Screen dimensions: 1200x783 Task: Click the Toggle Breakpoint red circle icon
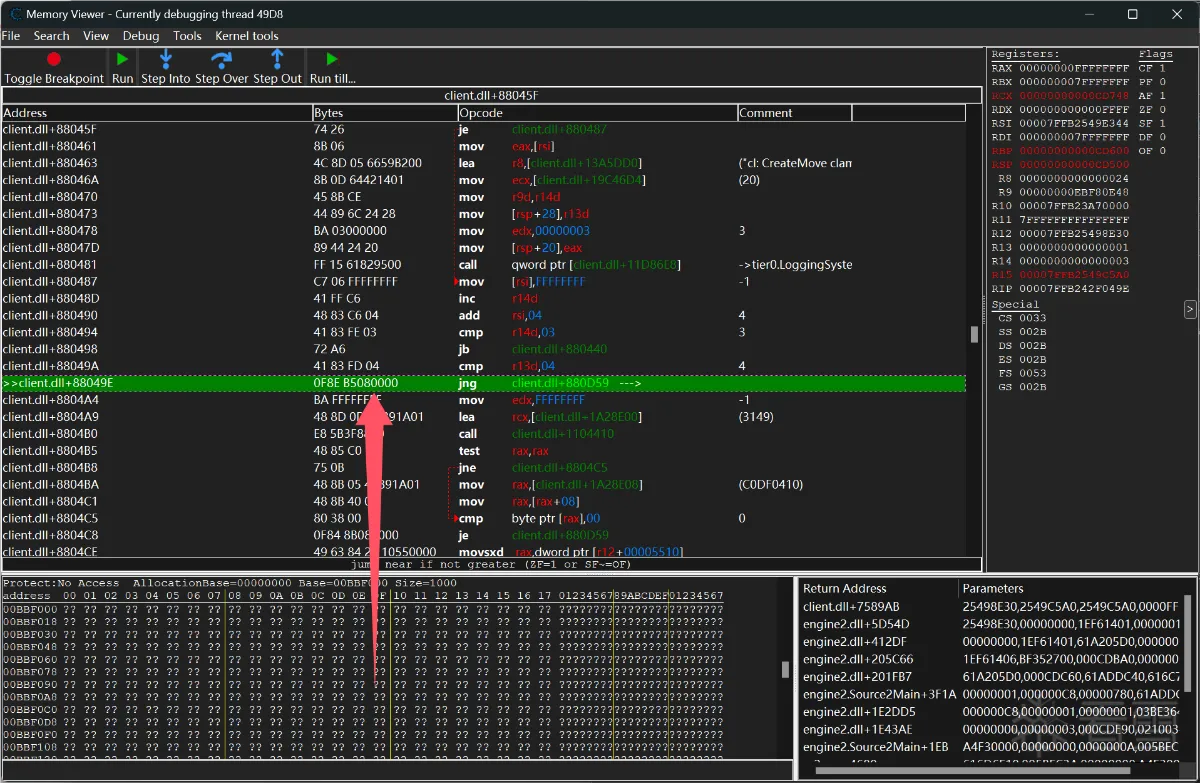(x=54, y=60)
